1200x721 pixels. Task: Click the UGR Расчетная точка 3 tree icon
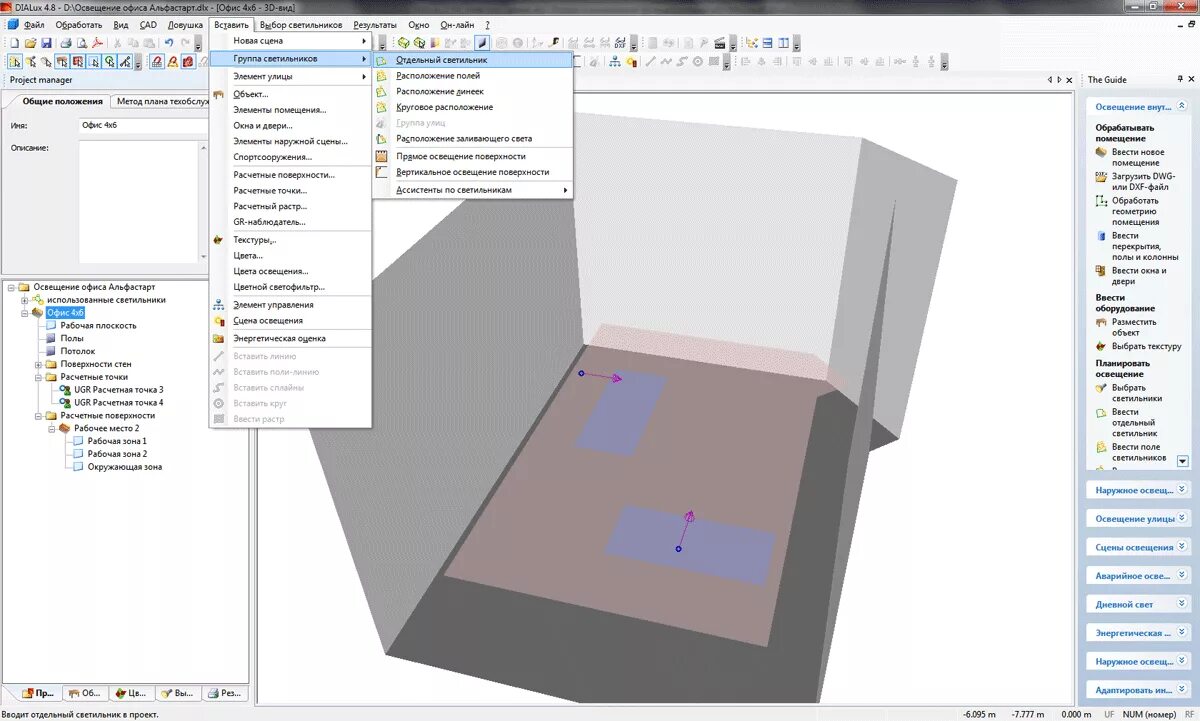[66, 390]
